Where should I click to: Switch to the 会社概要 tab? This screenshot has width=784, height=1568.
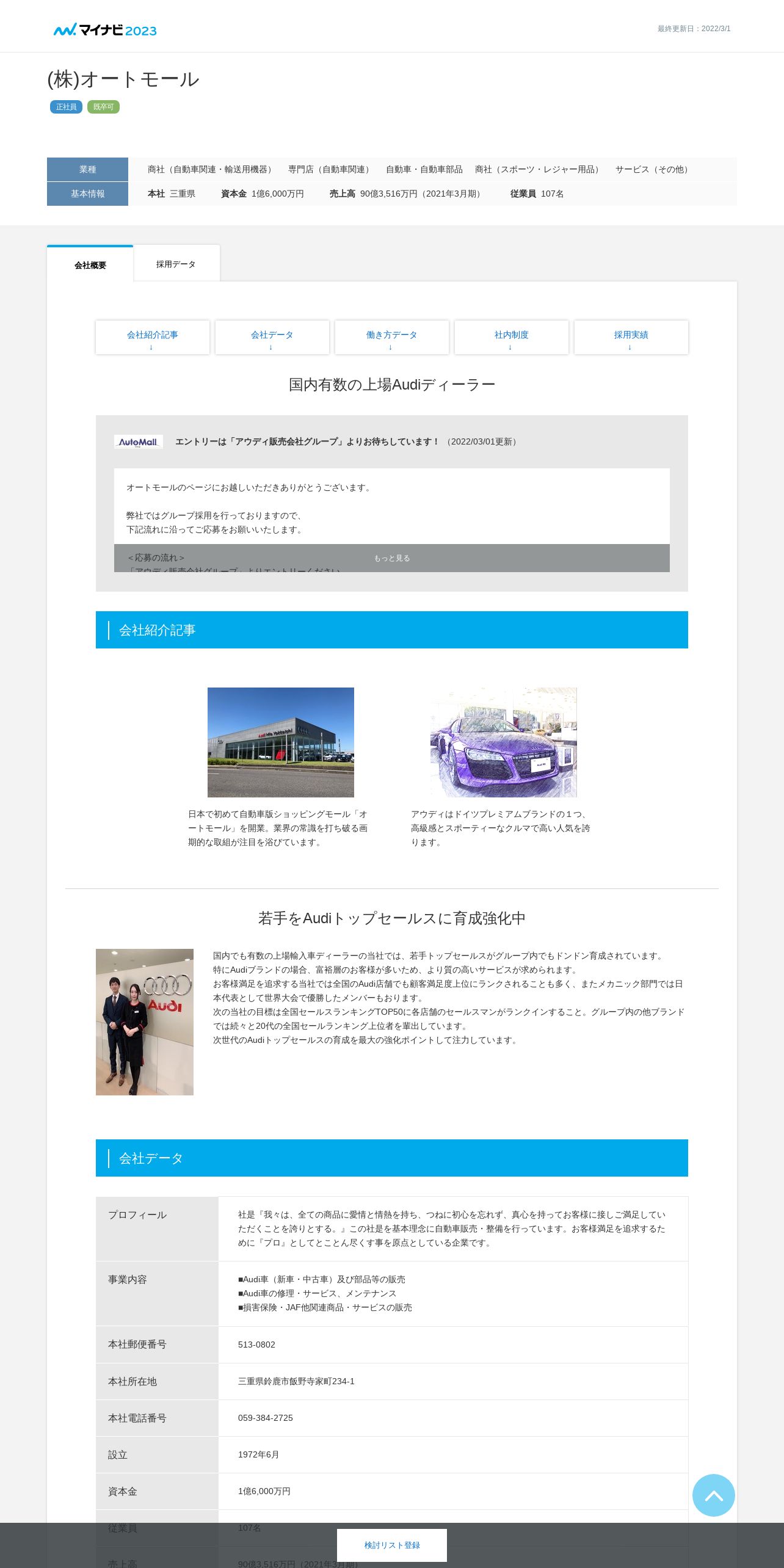tap(90, 264)
